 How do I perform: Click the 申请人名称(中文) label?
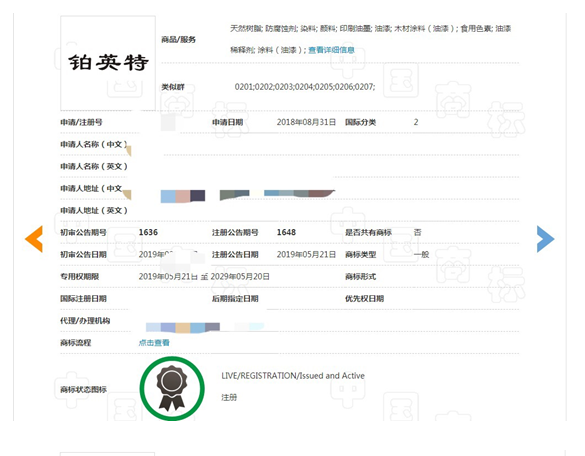(x=94, y=144)
